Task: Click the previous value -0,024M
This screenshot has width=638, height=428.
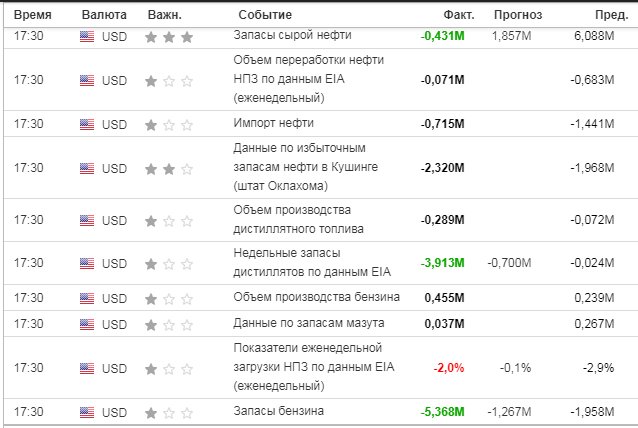Action: [x=592, y=263]
